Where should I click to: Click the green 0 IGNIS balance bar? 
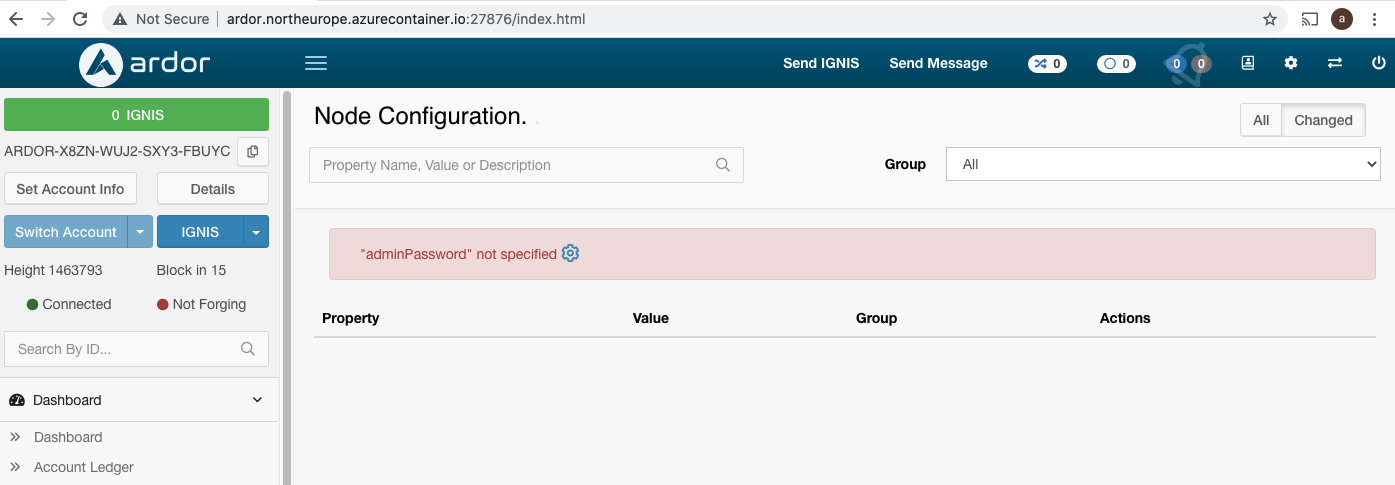[x=137, y=115]
